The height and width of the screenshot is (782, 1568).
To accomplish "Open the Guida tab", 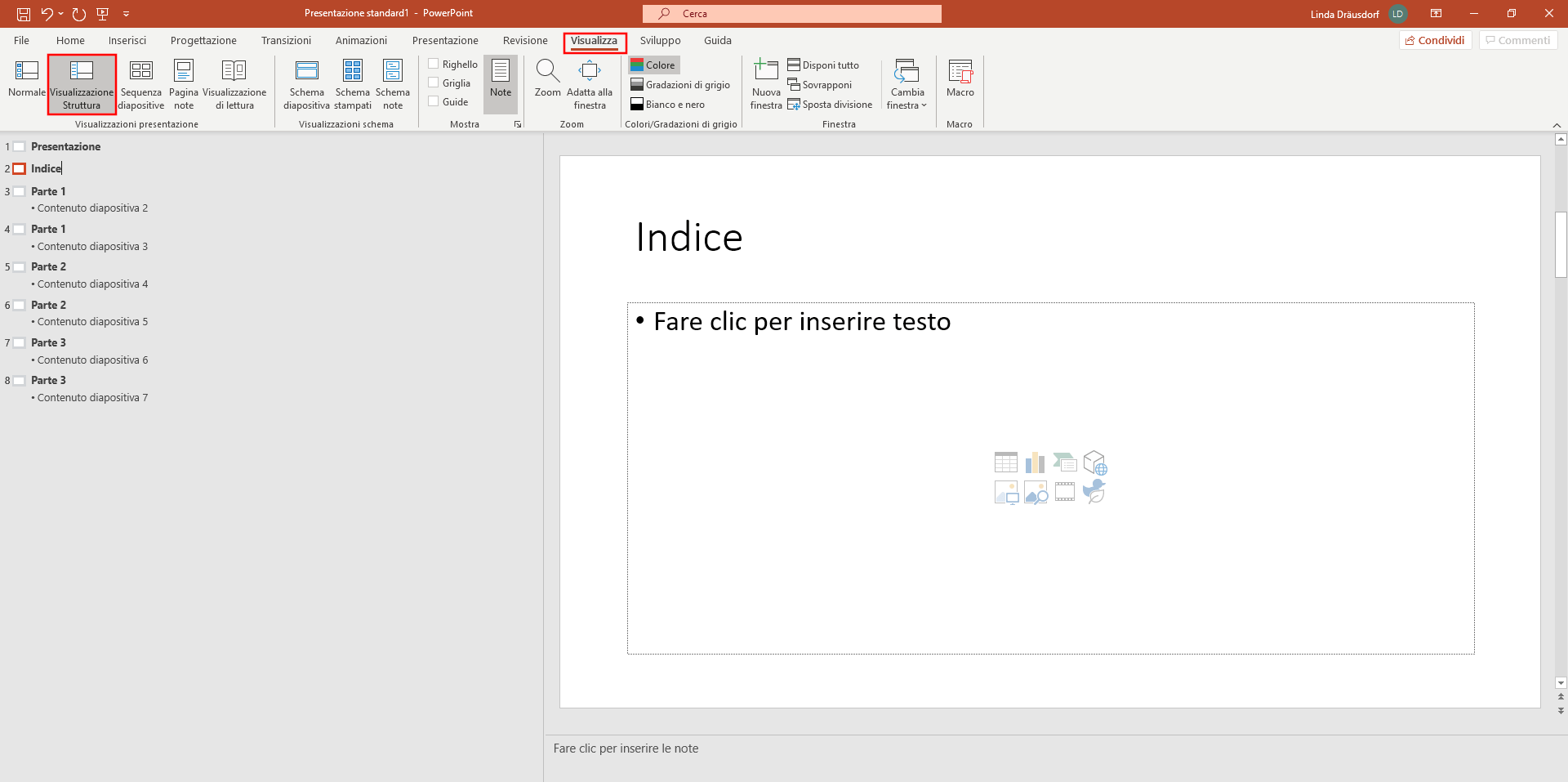I will point(718,40).
